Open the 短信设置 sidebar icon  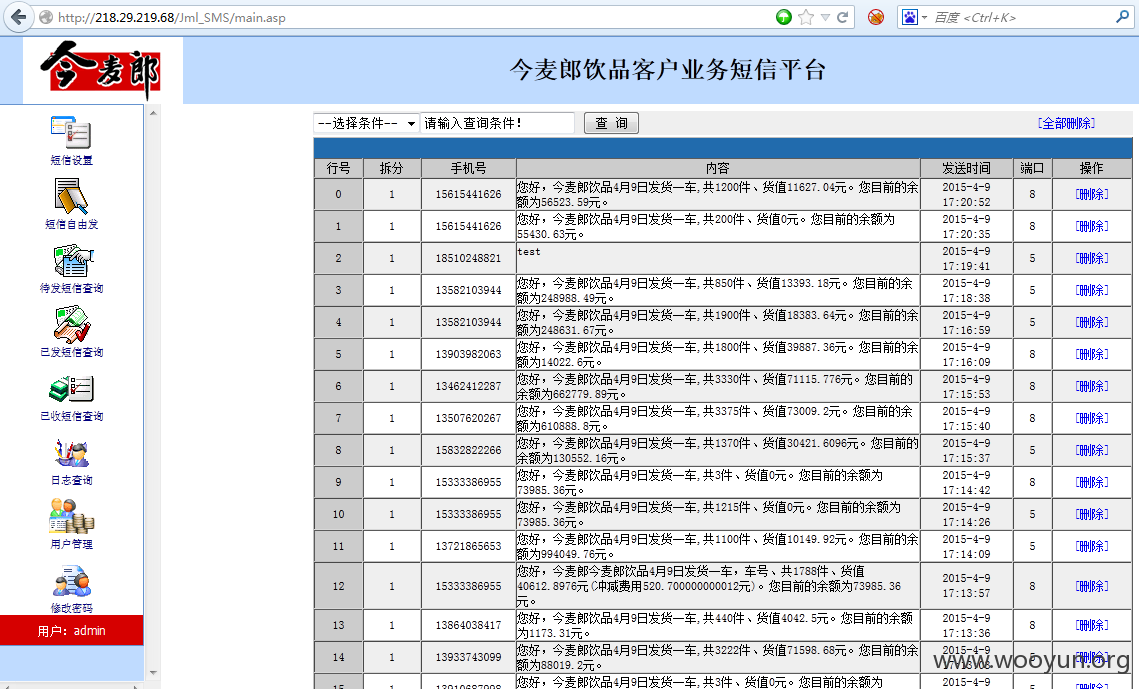pos(71,133)
